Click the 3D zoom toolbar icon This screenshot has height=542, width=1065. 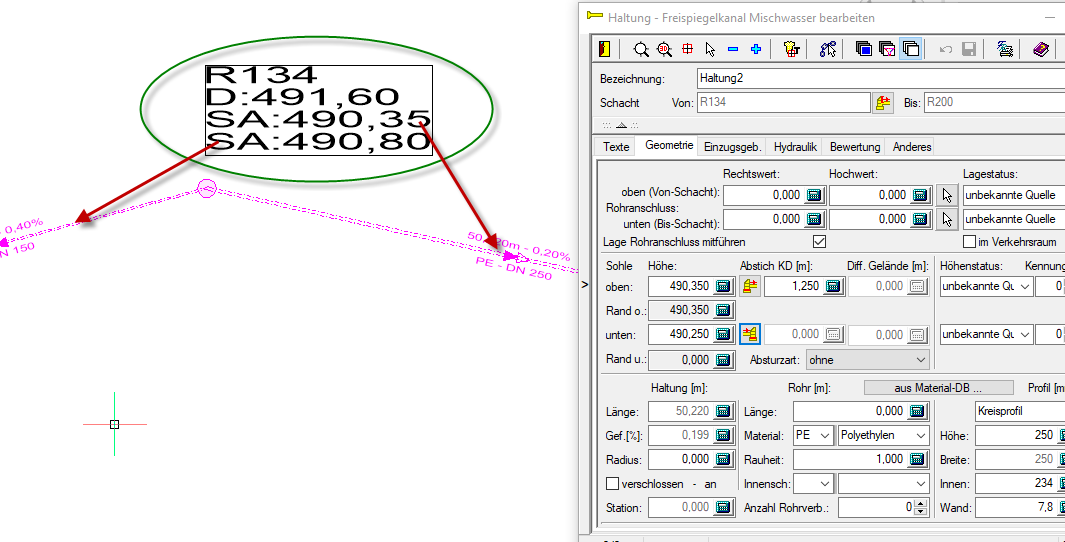664,48
